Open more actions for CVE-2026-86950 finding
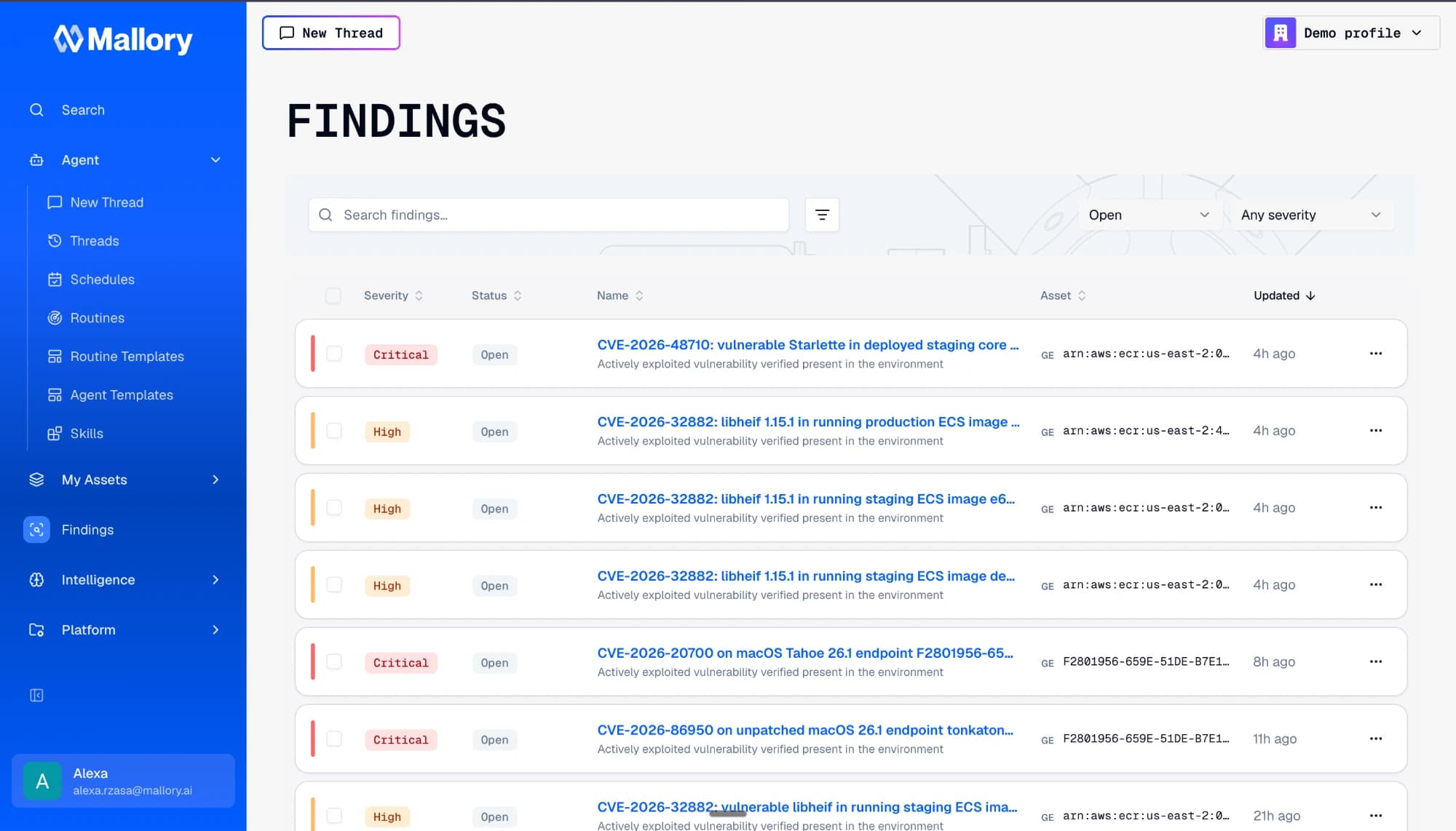 tap(1375, 739)
